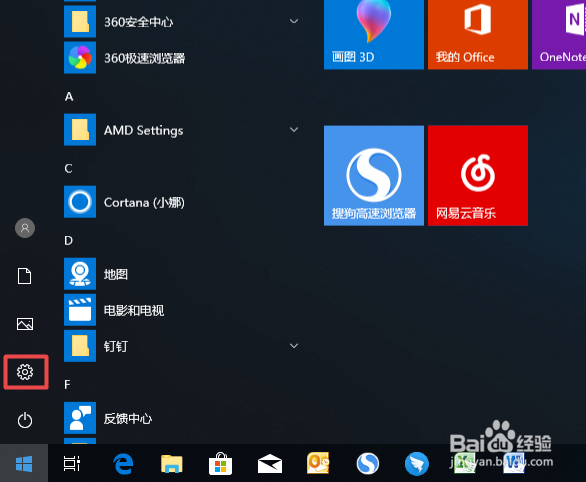Open Outlook from taskbar
Image resolution: width=586 pixels, height=482 pixels.
tap(318, 463)
